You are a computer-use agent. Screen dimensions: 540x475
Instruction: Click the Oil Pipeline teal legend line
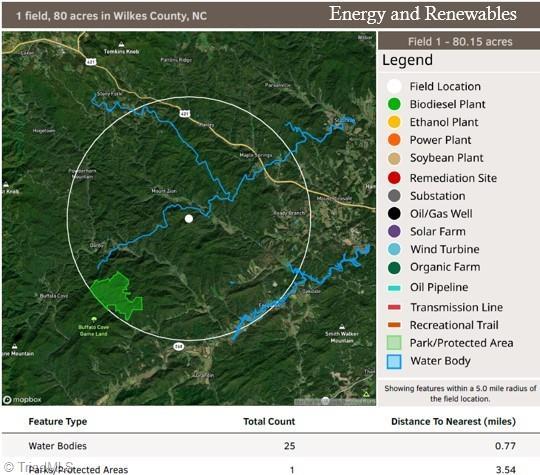[394, 288]
